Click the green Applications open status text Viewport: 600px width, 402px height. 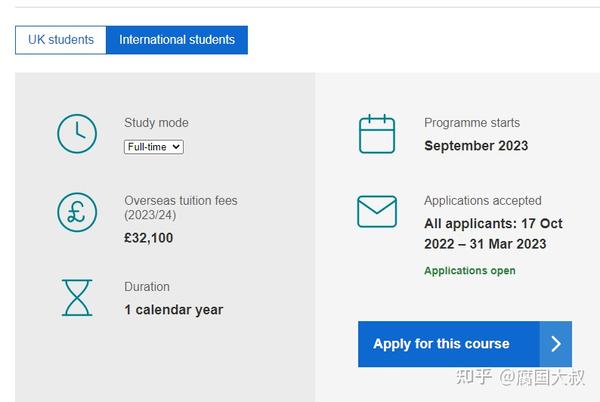click(470, 271)
